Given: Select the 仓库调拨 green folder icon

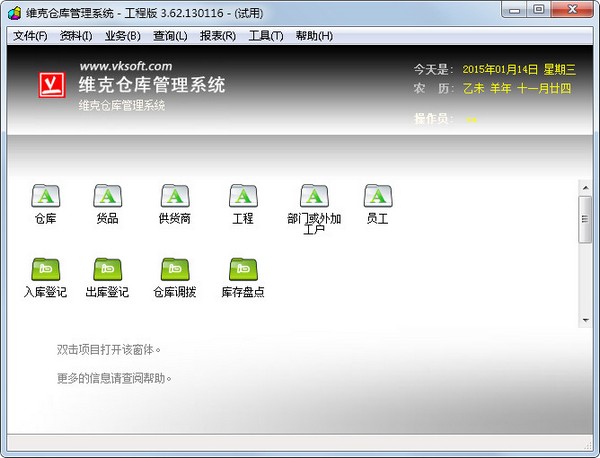Looking at the screenshot, I should 175,269.
